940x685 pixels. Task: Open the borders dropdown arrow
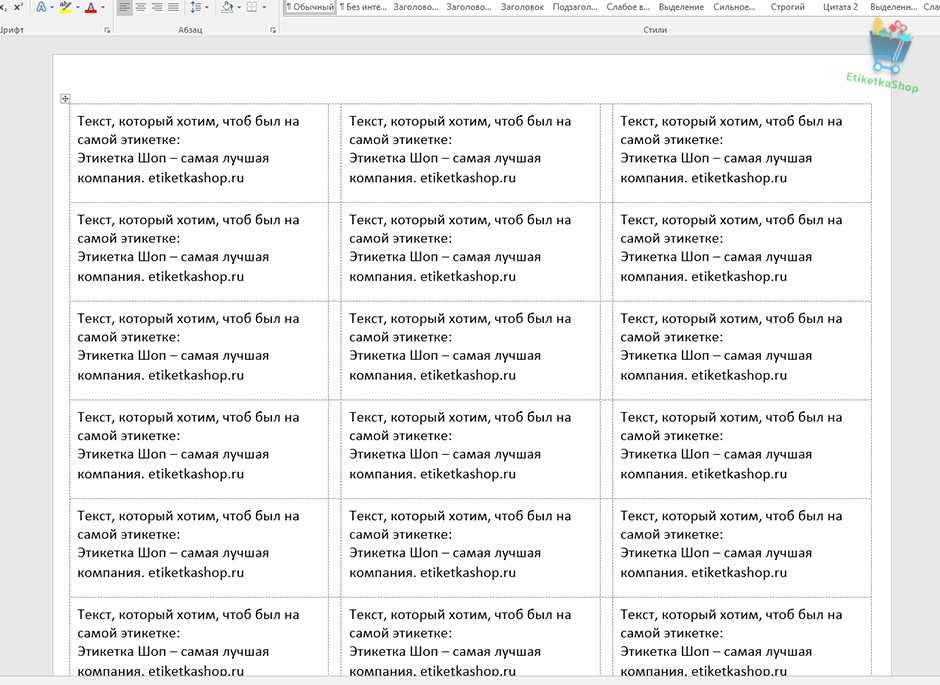[x=264, y=7]
